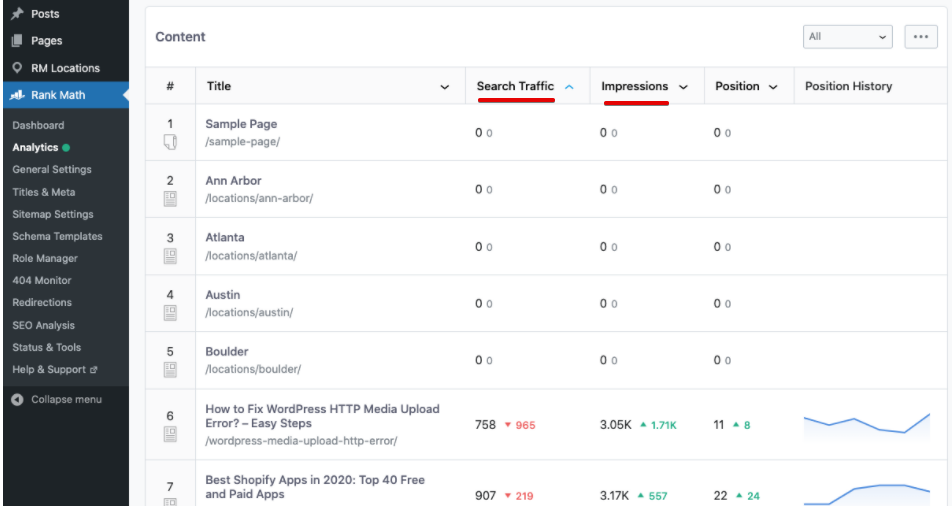Click the Position column header label
The height and width of the screenshot is (514, 952).
[x=737, y=86]
